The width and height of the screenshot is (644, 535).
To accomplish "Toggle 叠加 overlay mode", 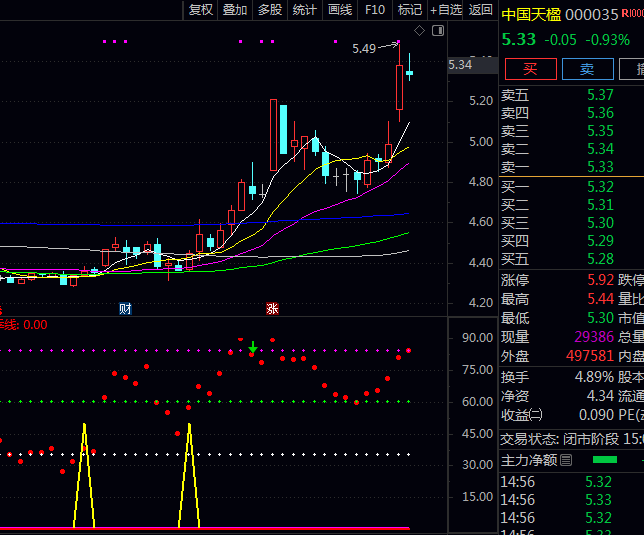I will [x=235, y=10].
